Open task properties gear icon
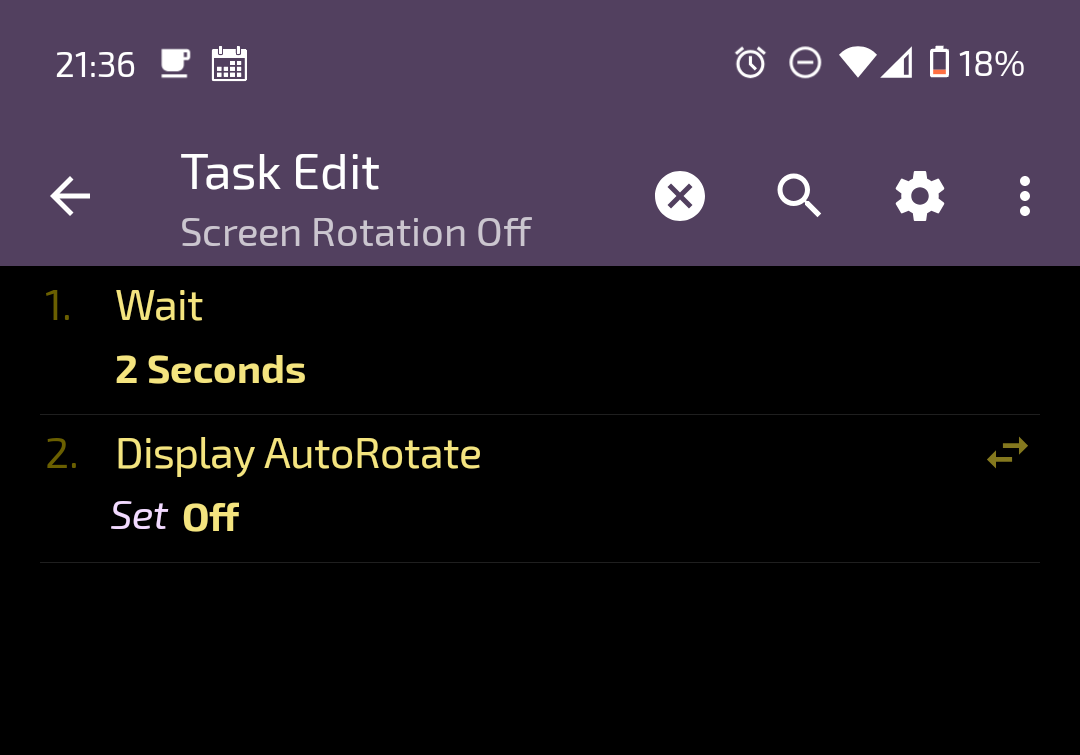This screenshot has height=755, width=1080. point(920,196)
